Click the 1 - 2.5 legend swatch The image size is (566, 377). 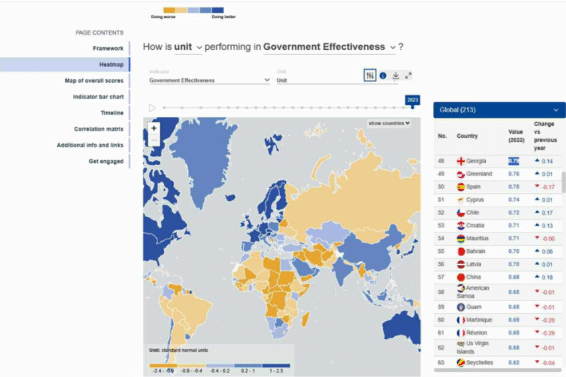(x=276, y=365)
